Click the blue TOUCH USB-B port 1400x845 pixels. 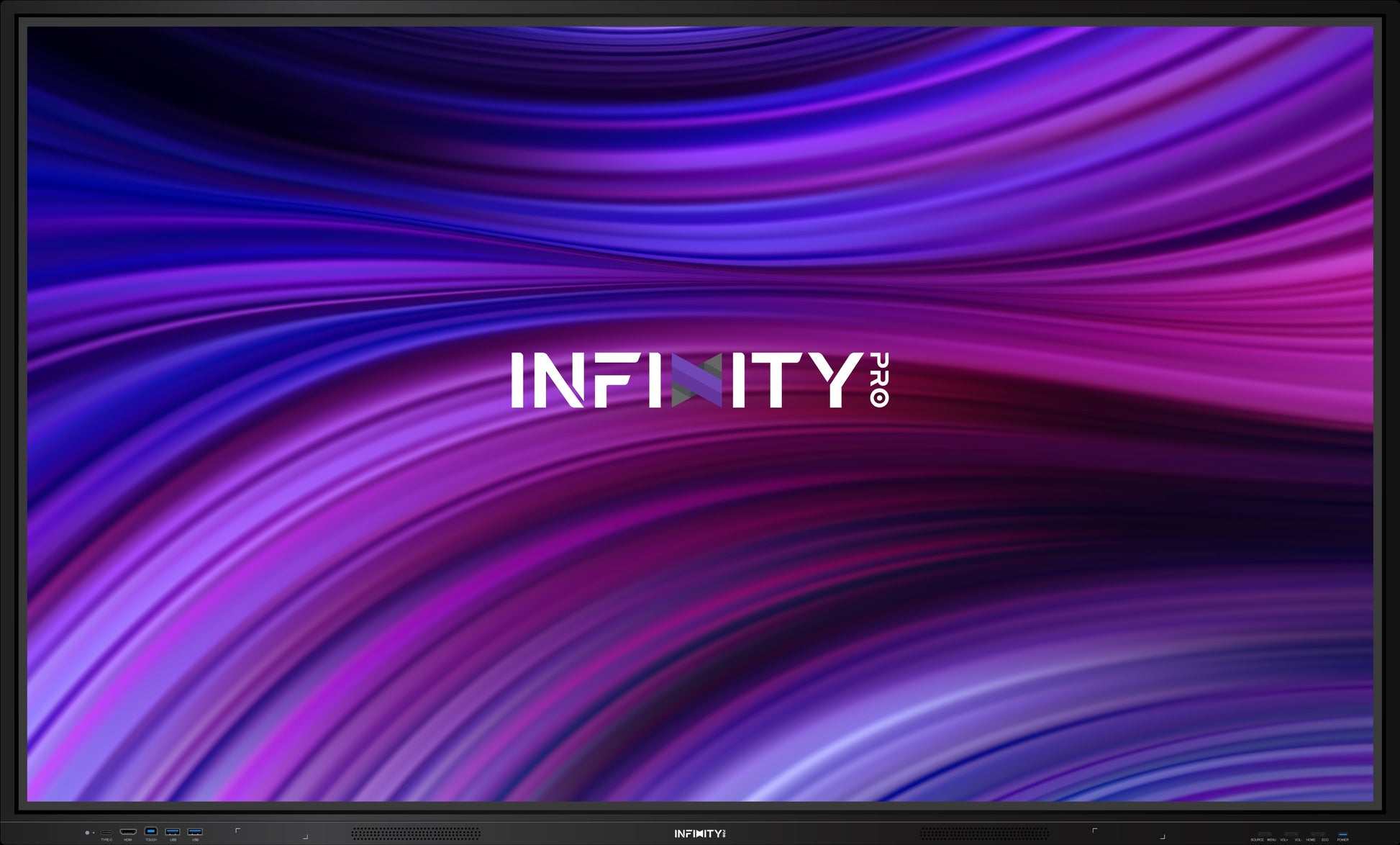(x=150, y=831)
